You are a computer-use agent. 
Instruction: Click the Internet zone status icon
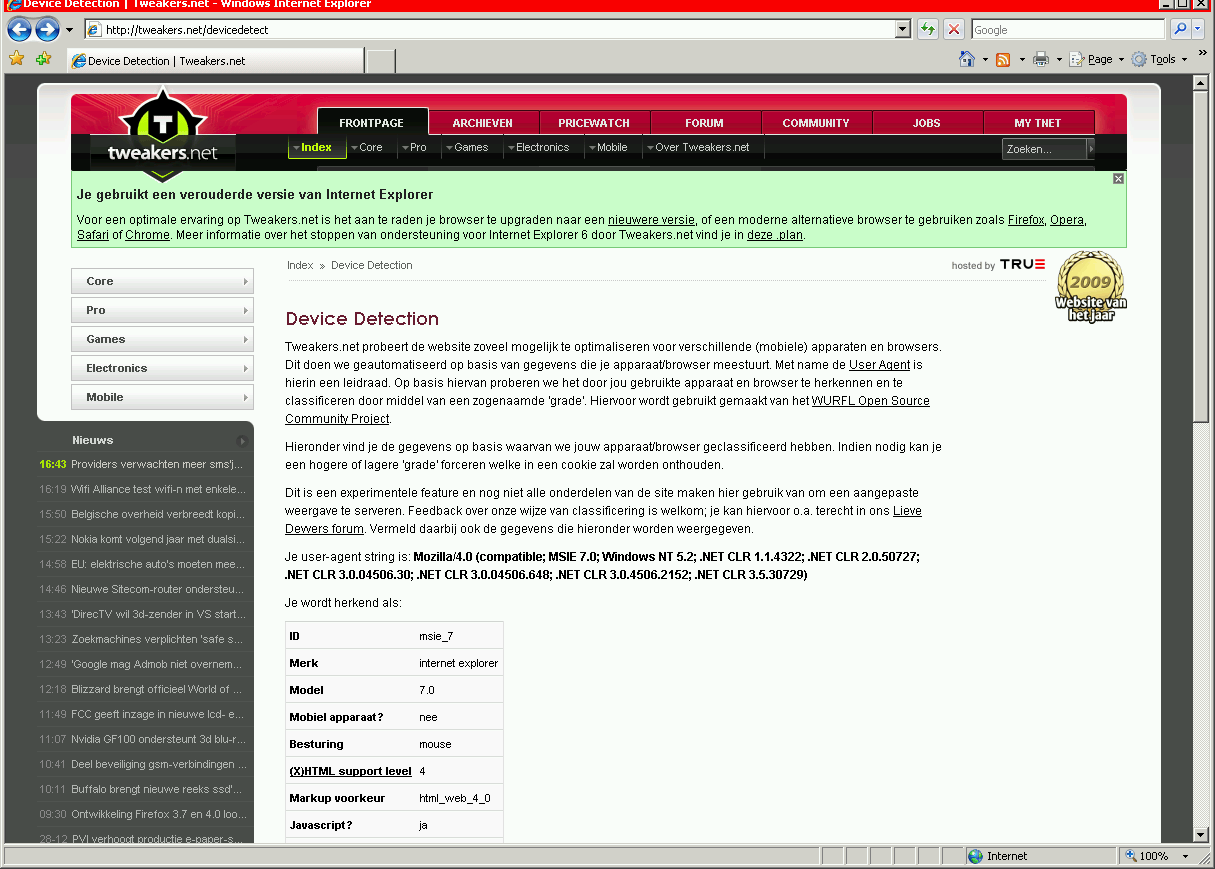click(x=976, y=856)
